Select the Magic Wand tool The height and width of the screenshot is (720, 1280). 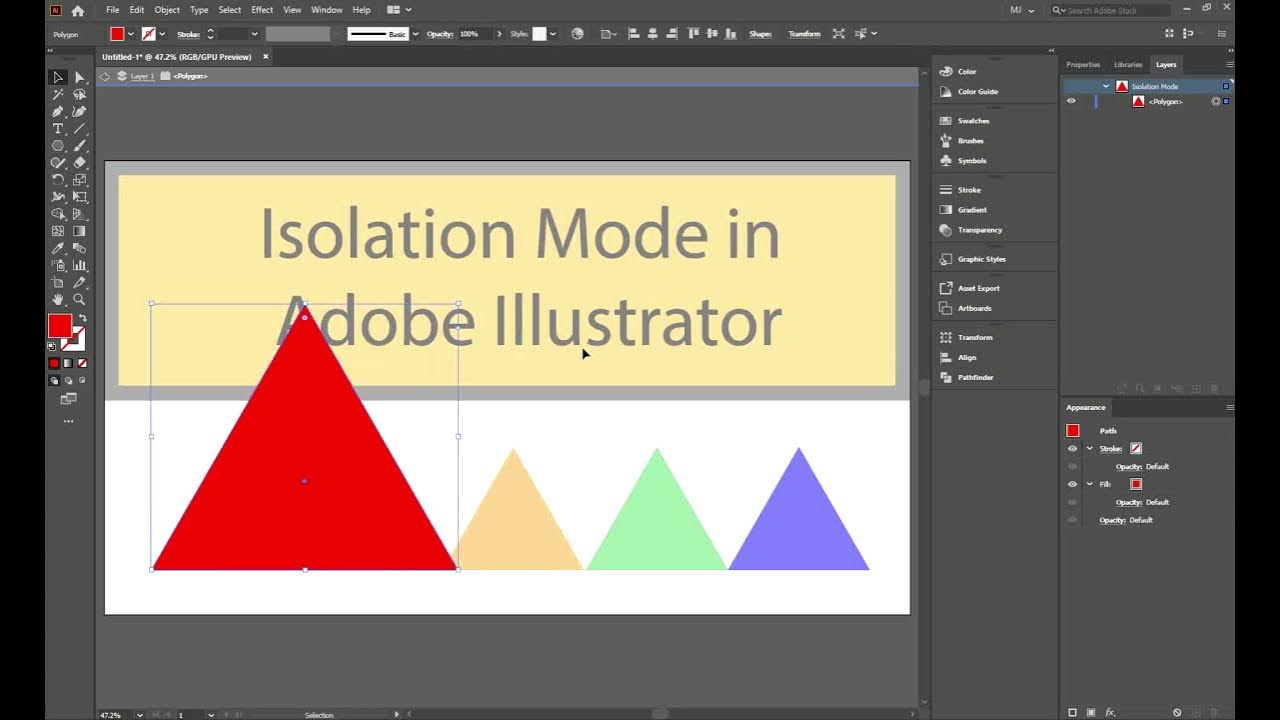coord(58,94)
